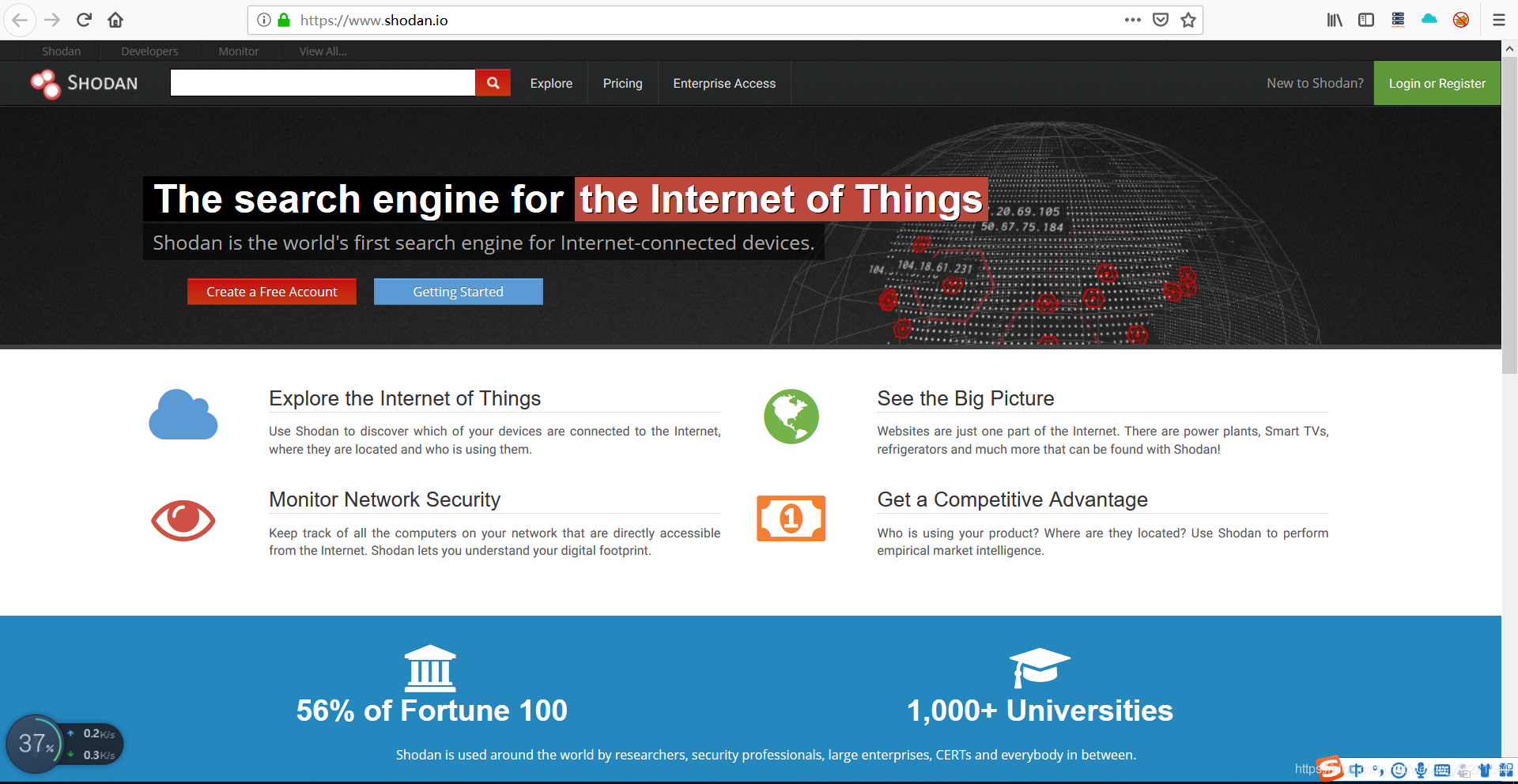Click New to Shodan? text
This screenshot has height=784, width=1518.
pyautogui.click(x=1315, y=83)
